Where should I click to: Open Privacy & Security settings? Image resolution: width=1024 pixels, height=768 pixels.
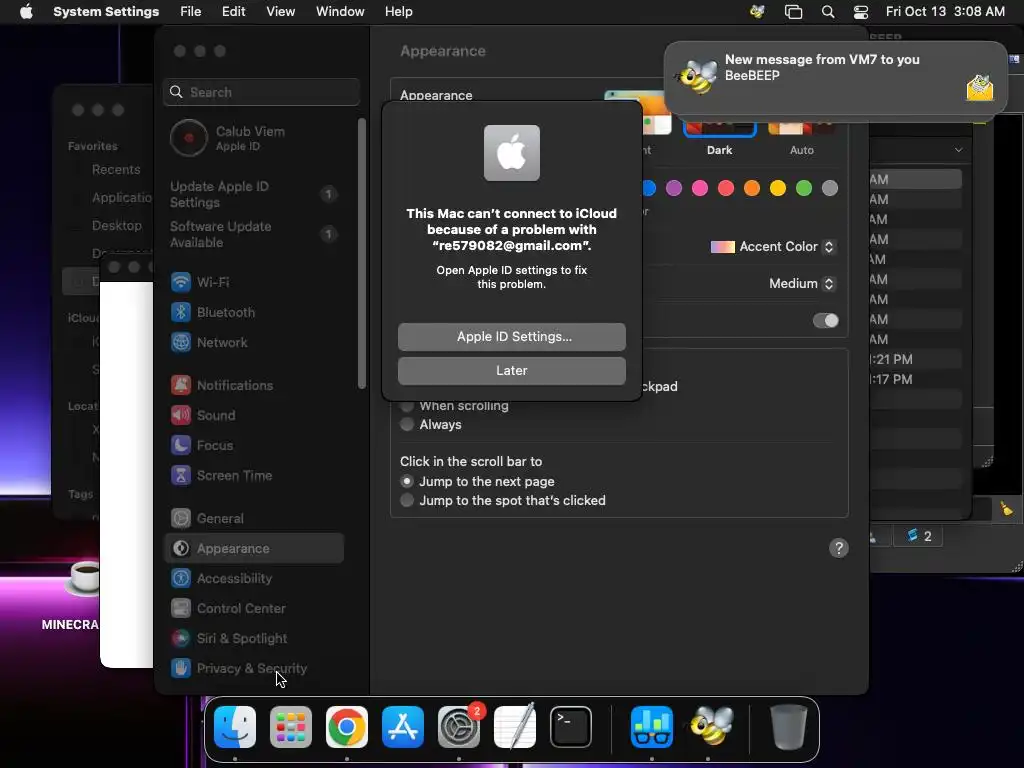pyautogui.click(x=255, y=669)
